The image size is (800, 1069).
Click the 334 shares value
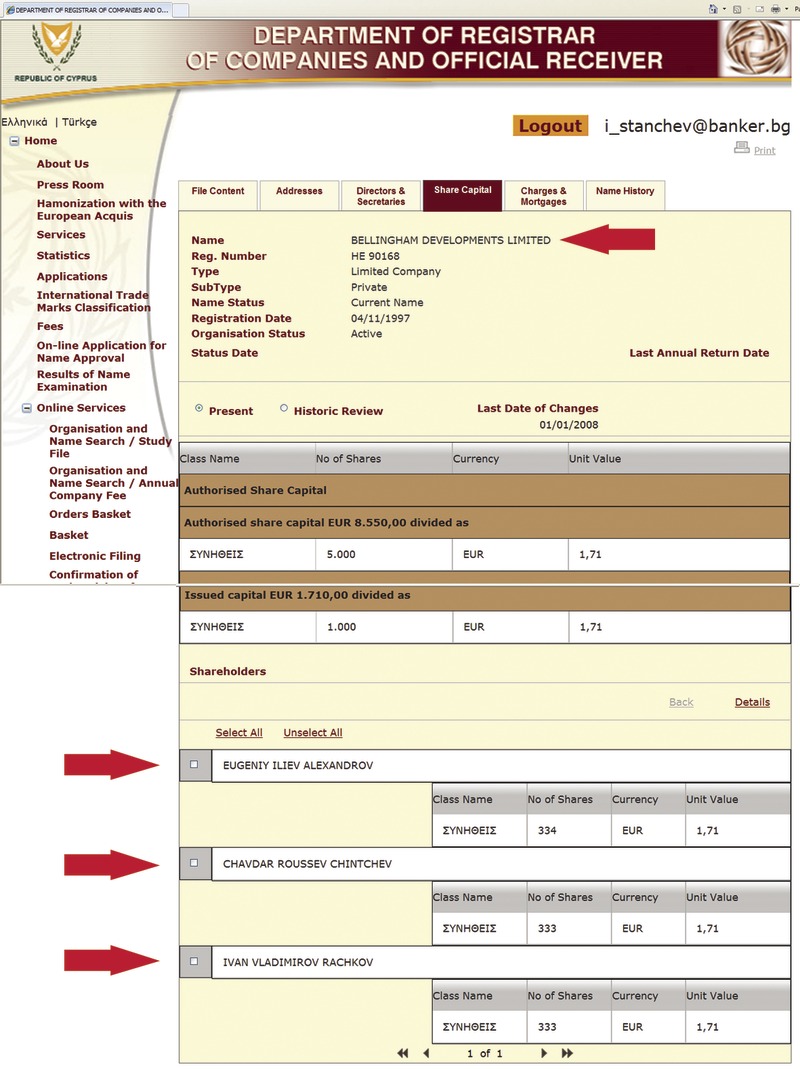click(547, 830)
